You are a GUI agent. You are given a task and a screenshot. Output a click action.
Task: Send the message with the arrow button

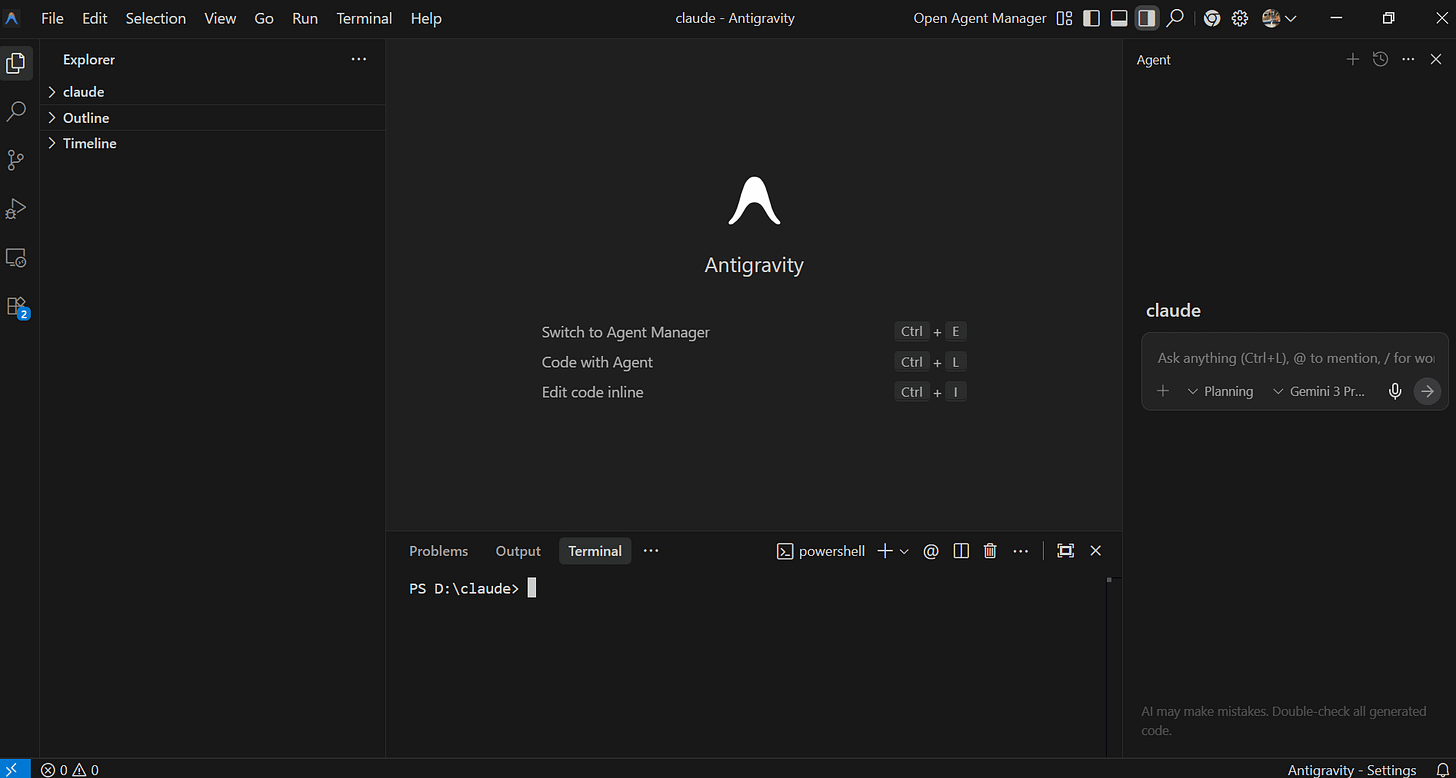(1427, 391)
